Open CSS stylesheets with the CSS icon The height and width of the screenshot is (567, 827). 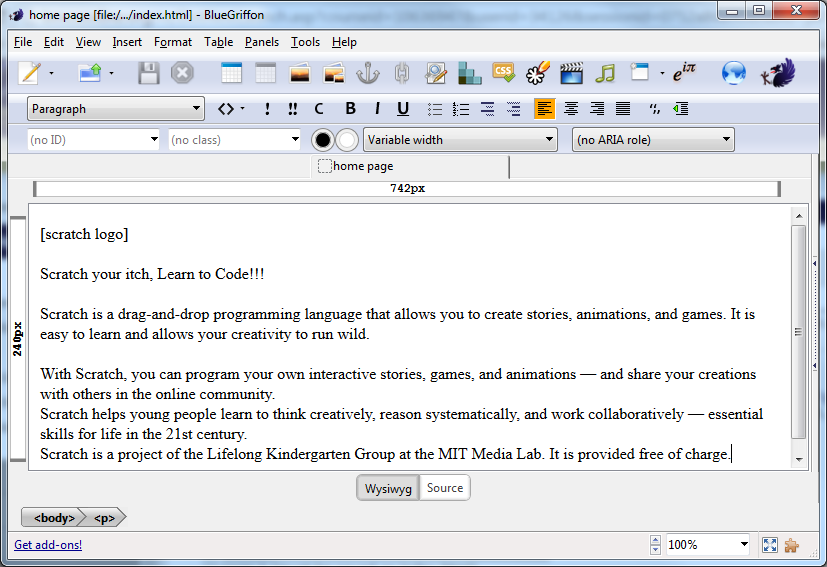[503, 72]
